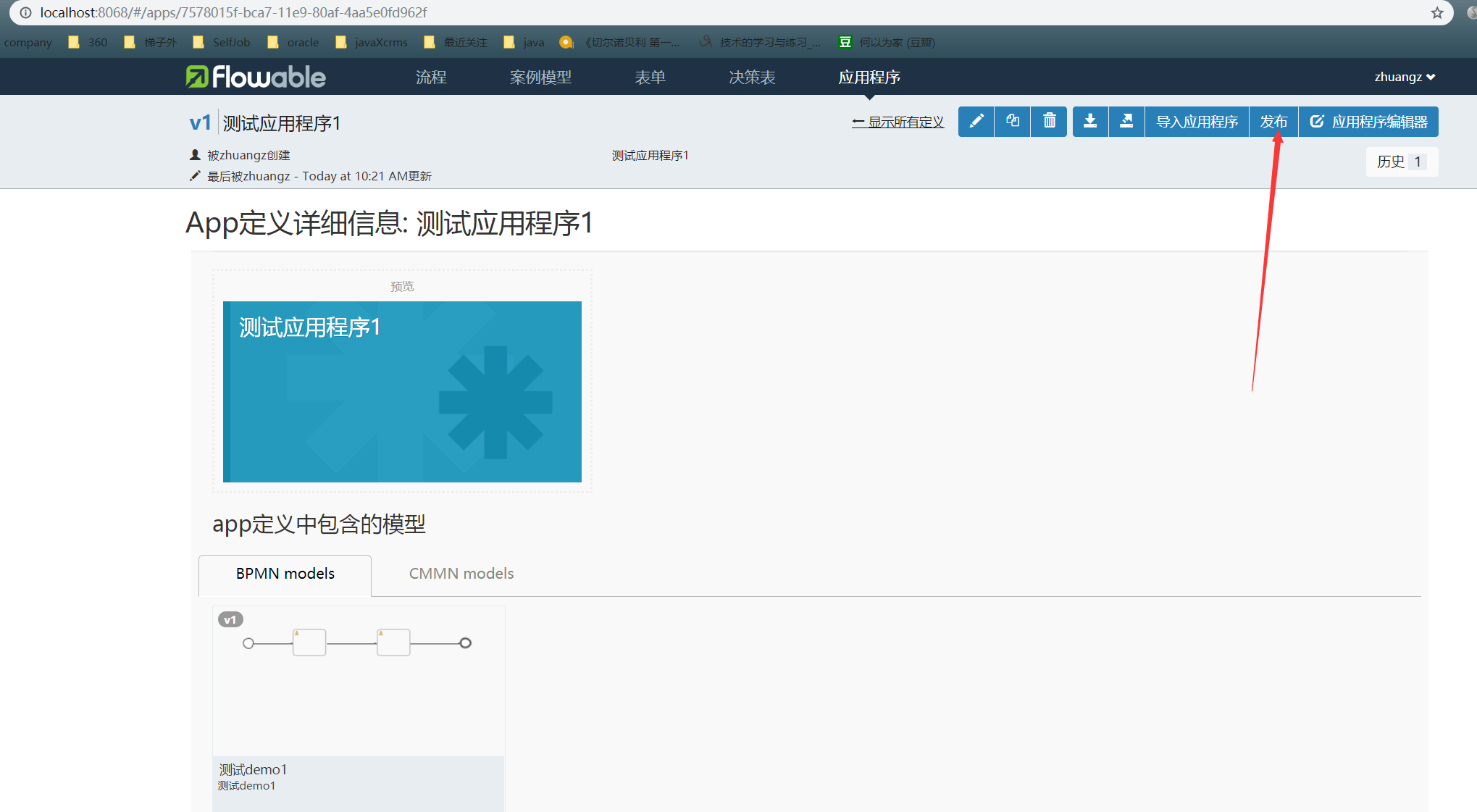Go back via 显示所有定义 link

[898, 122]
